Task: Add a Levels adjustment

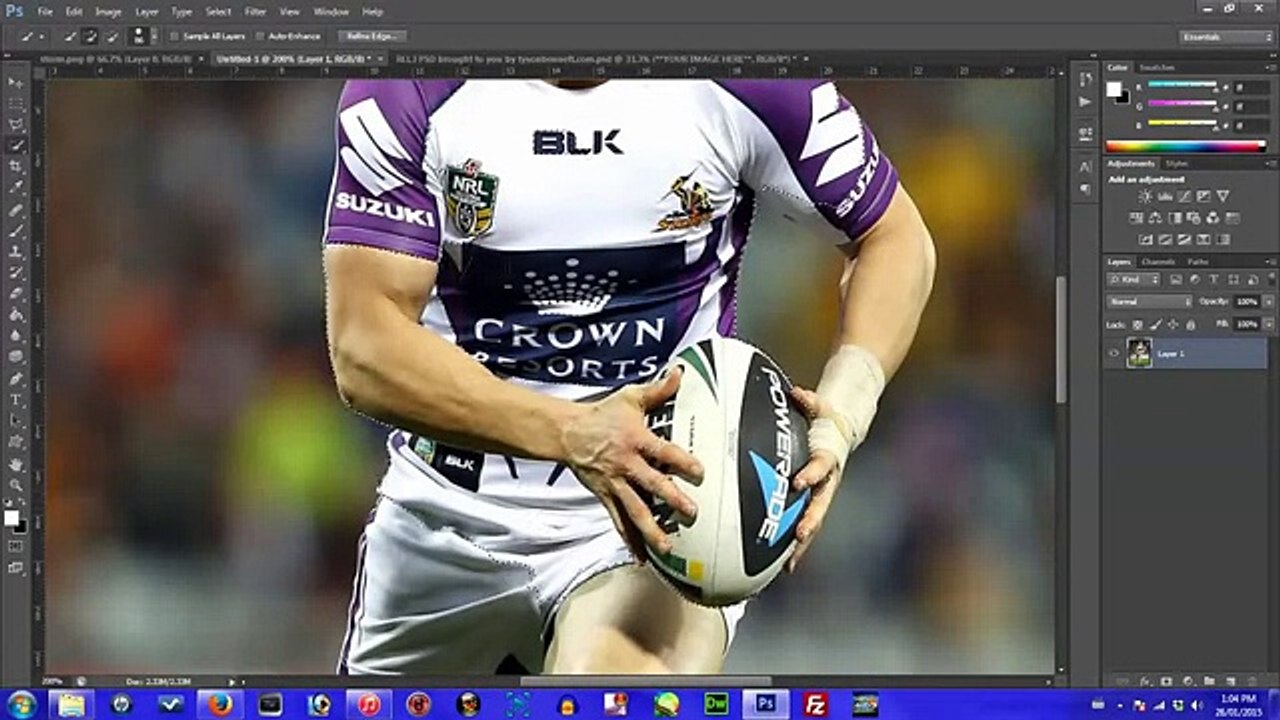Action: (x=1164, y=196)
